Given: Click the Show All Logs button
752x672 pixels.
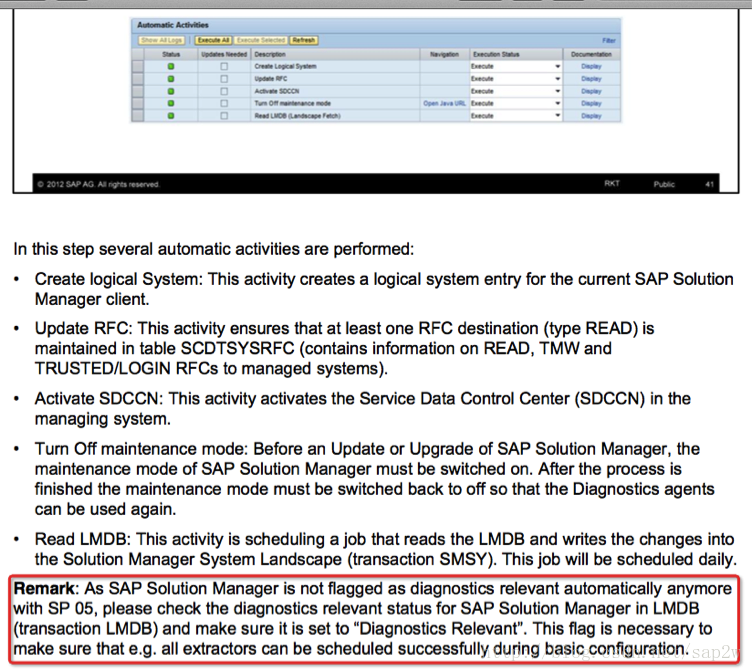Looking at the screenshot, I should pos(162,40).
